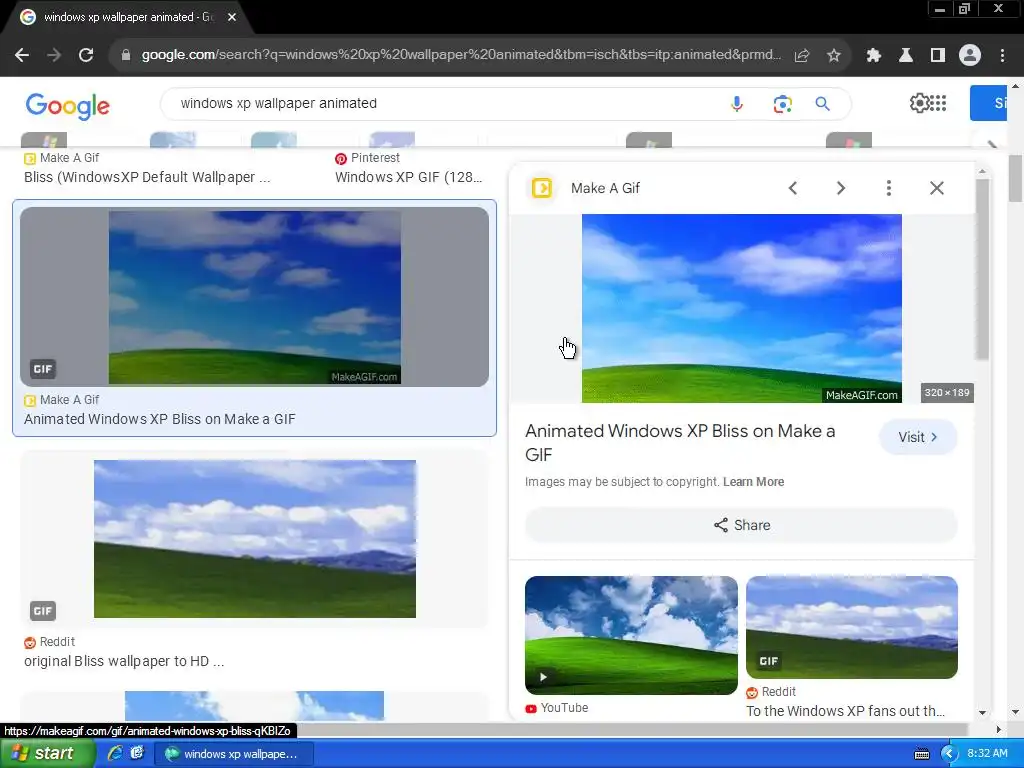Go back to the previous page

(22, 56)
